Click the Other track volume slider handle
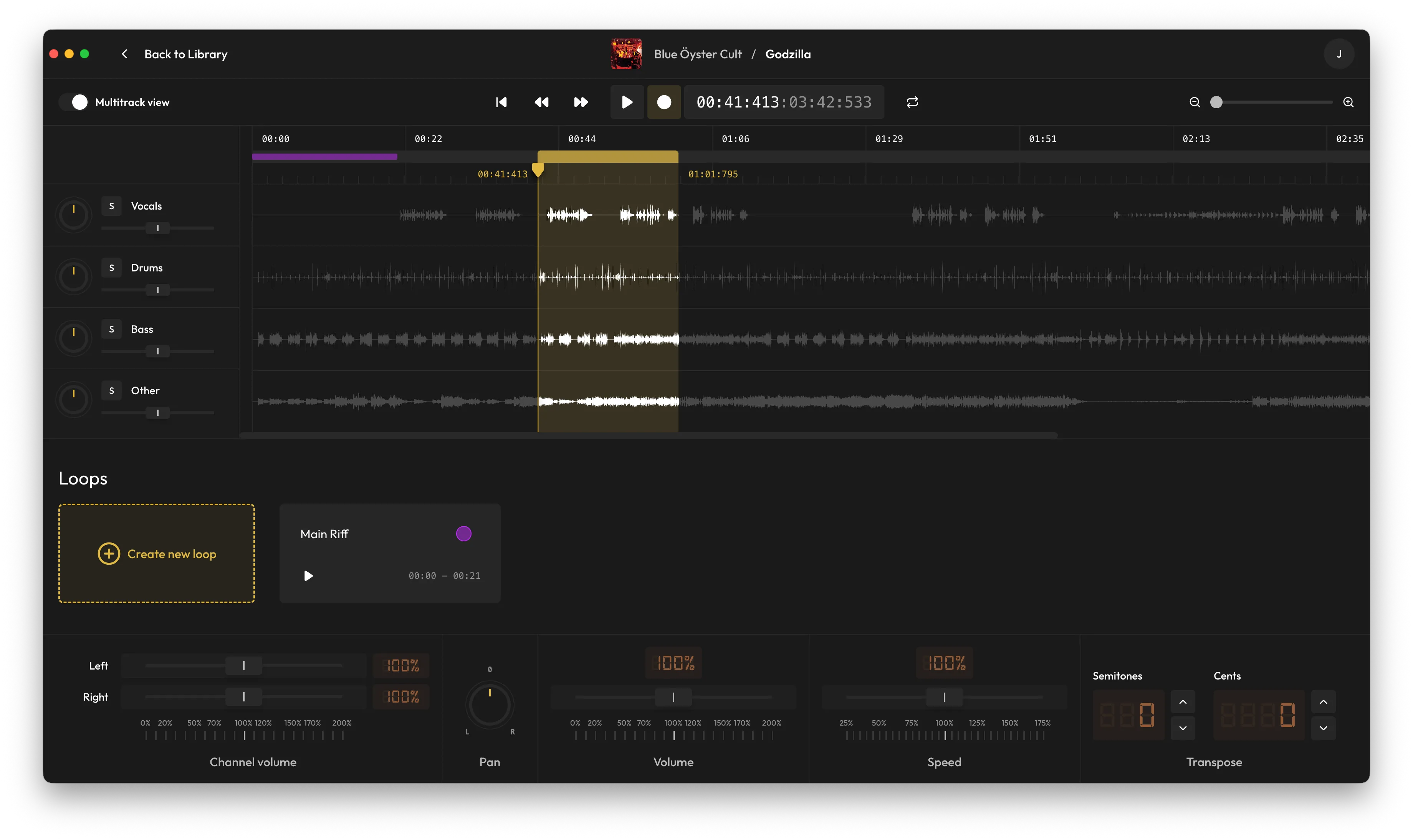Viewport: 1413px width, 840px height. point(157,413)
